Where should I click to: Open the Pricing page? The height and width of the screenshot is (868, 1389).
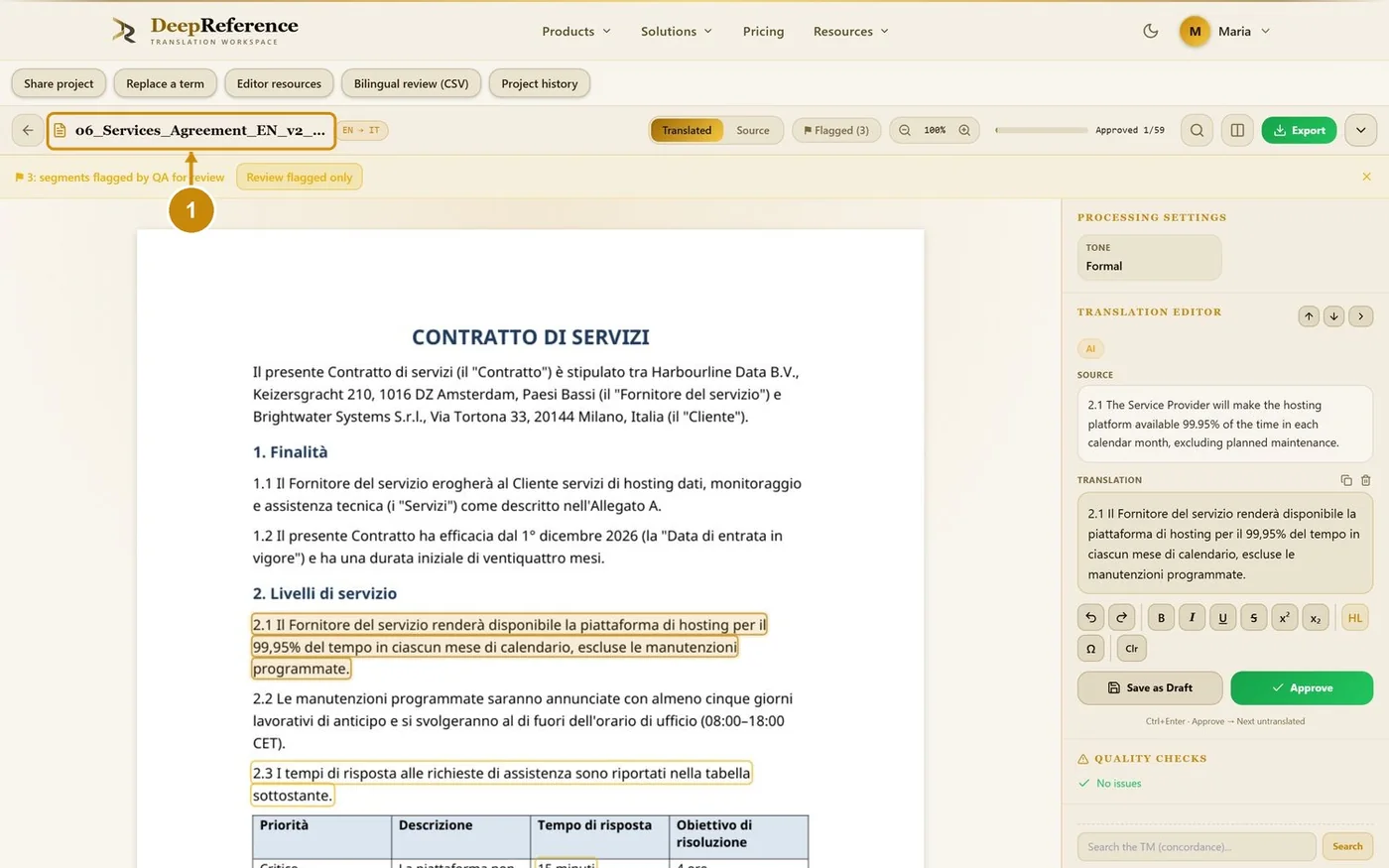[763, 31]
